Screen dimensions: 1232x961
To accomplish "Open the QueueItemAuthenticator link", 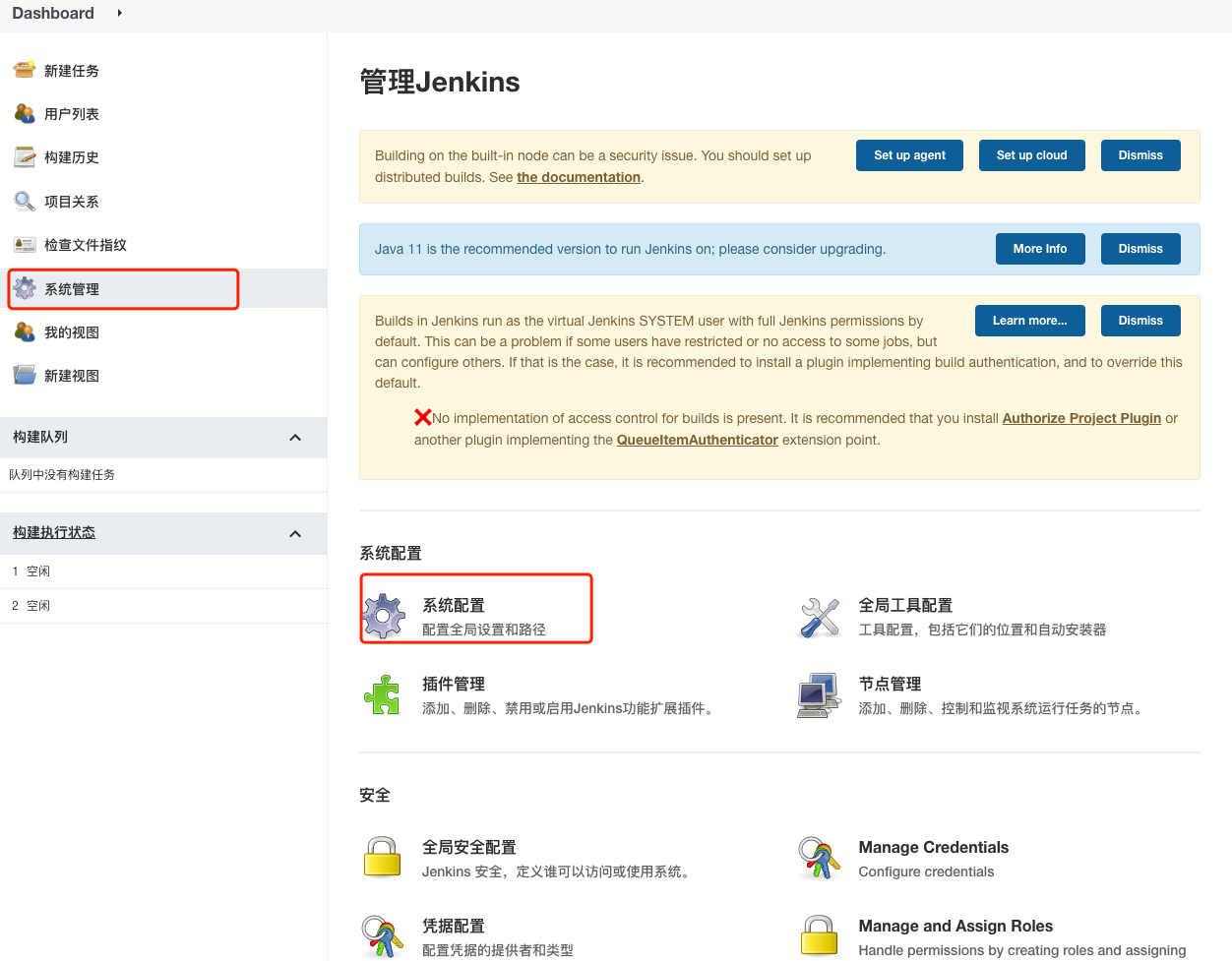I will click(698, 440).
